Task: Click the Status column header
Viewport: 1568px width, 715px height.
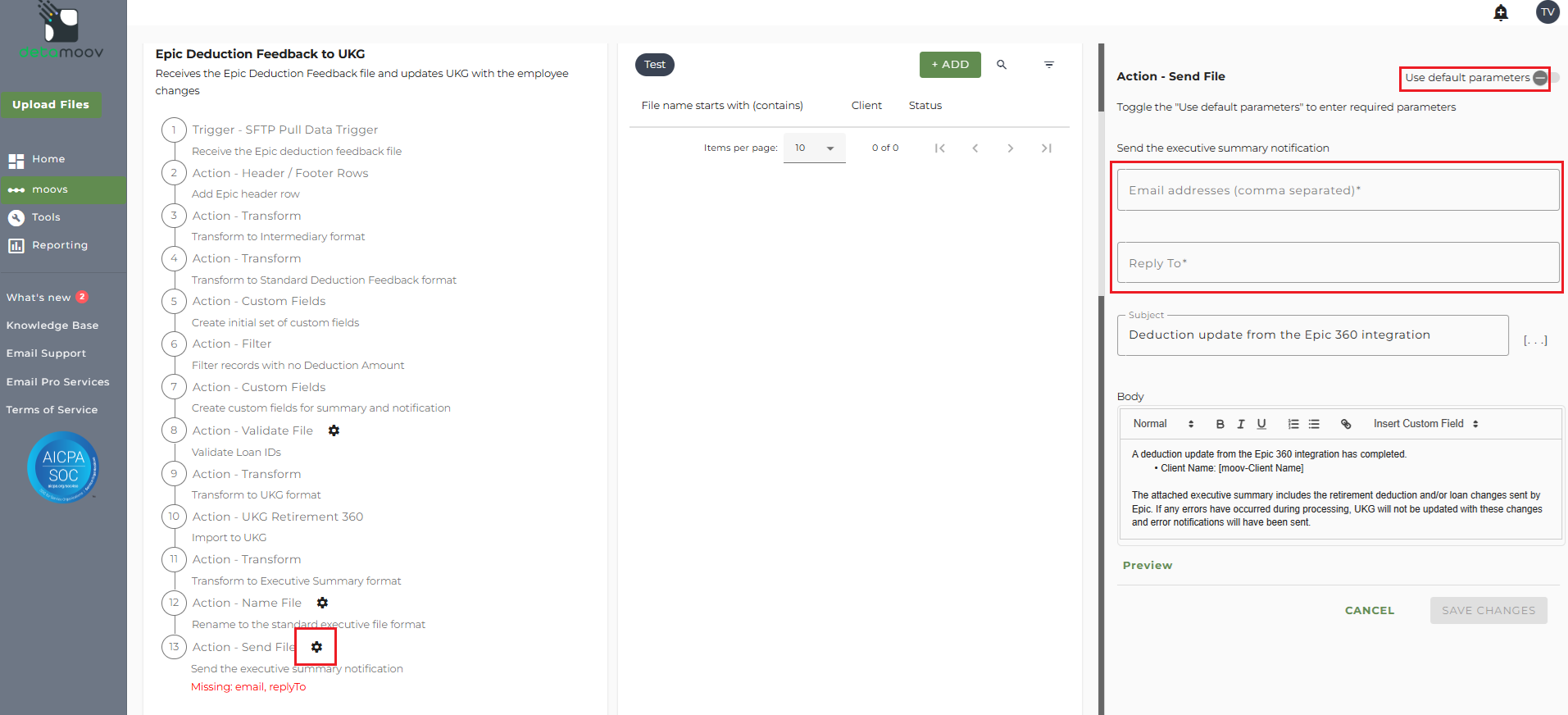Action: 925,106
